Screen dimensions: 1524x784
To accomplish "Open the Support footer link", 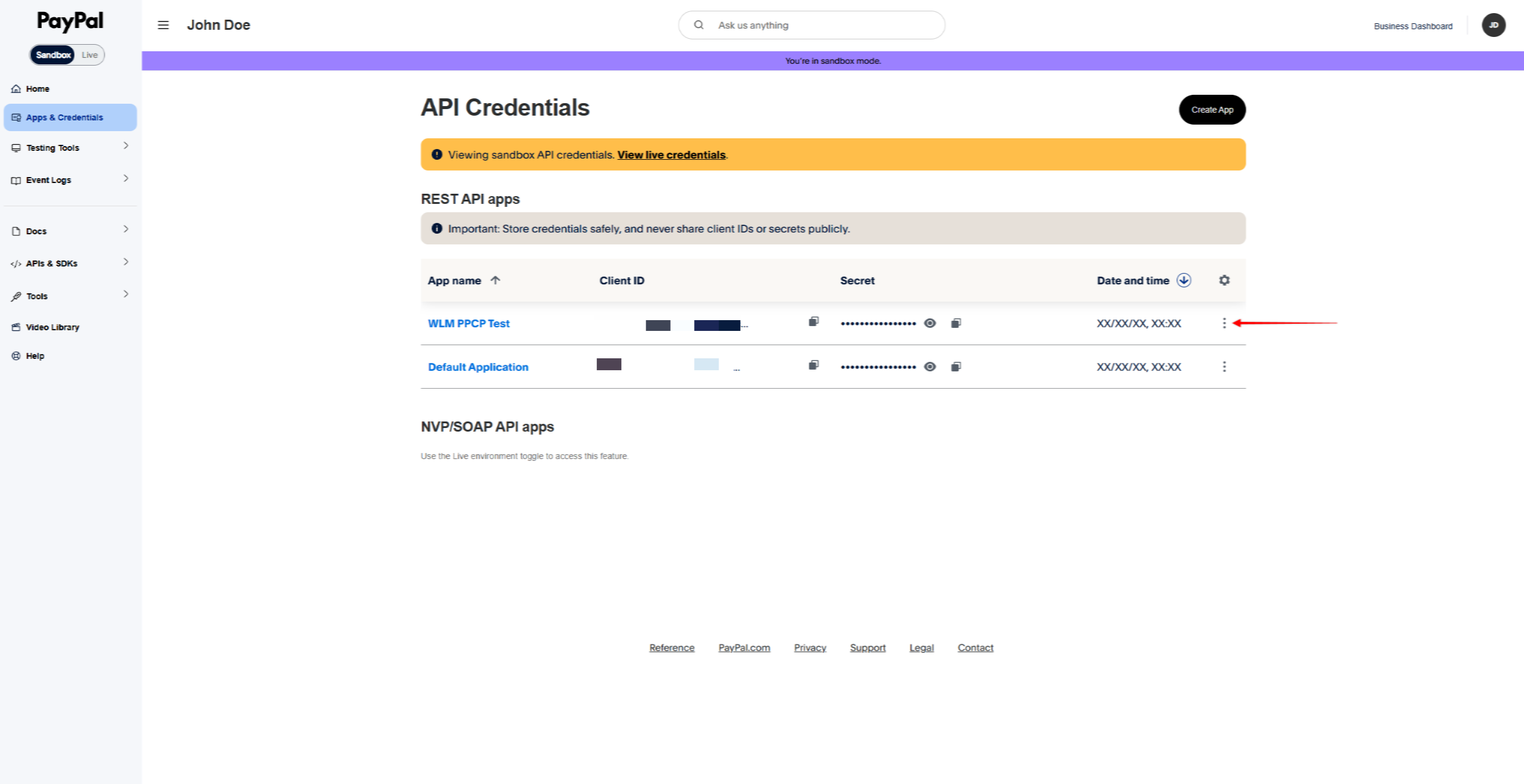I will (868, 647).
